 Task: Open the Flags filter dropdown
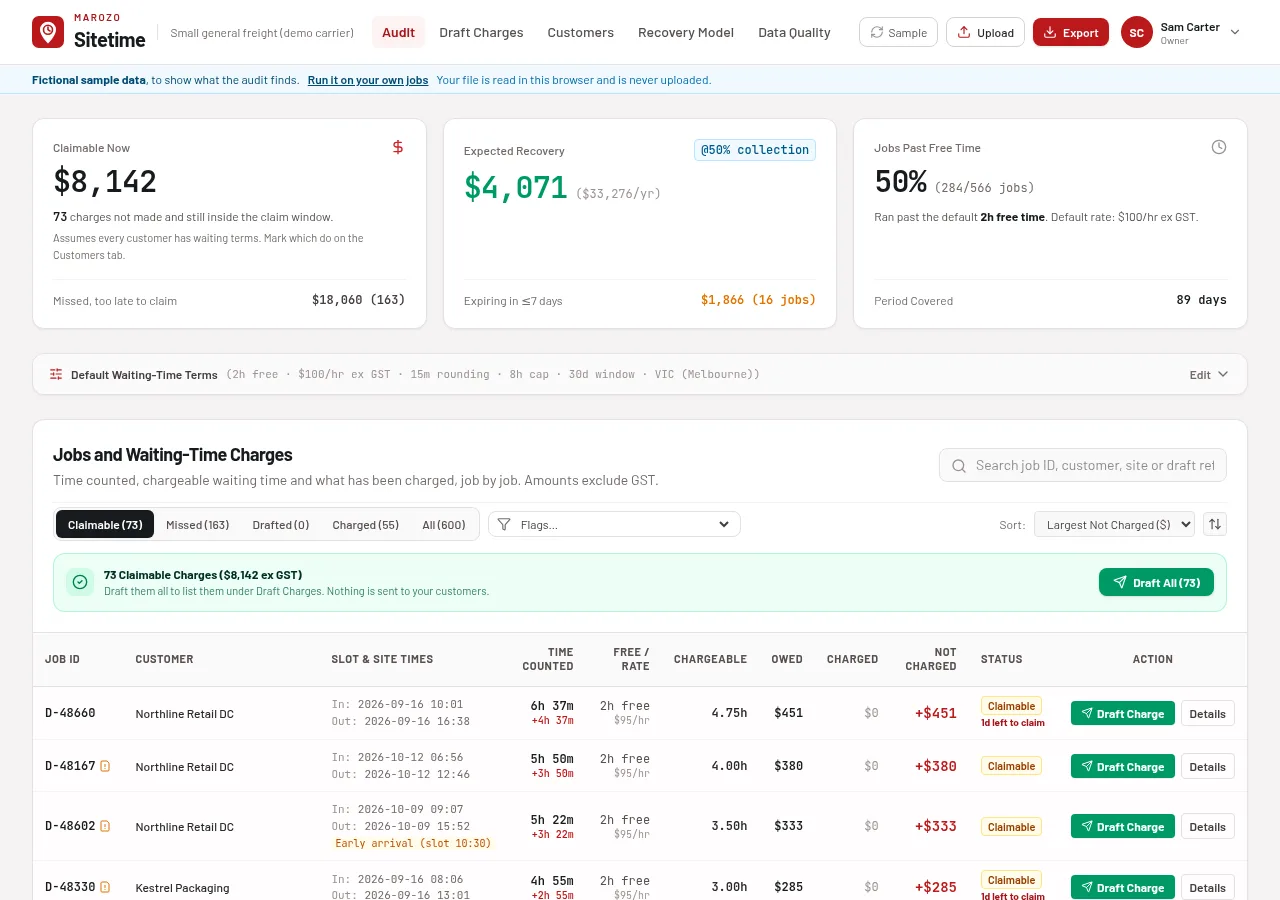click(614, 524)
